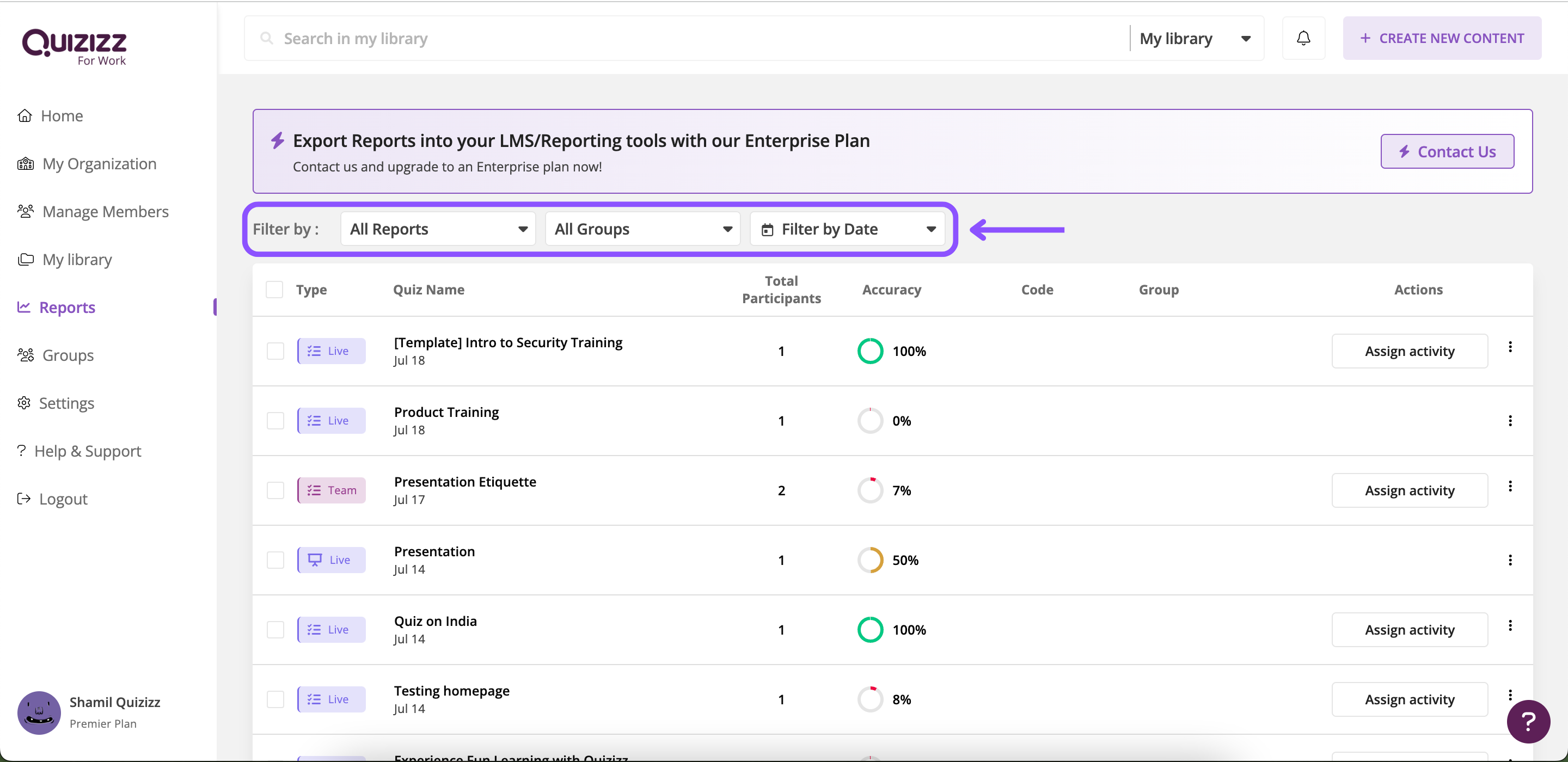Check the Product Training row
Image resolution: width=1568 pixels, height=762 pixels.
click(275, 421)
